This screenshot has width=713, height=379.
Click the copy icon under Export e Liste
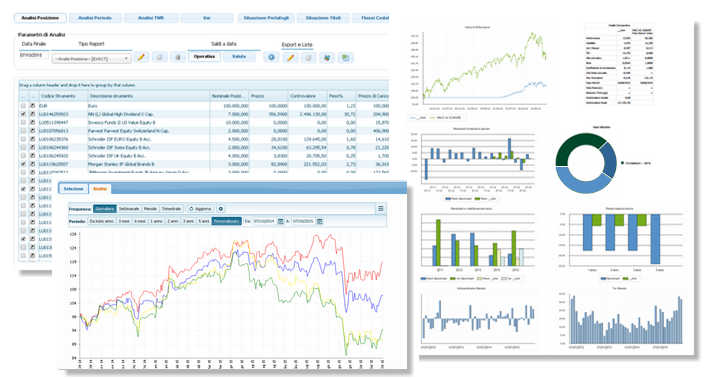308,58
